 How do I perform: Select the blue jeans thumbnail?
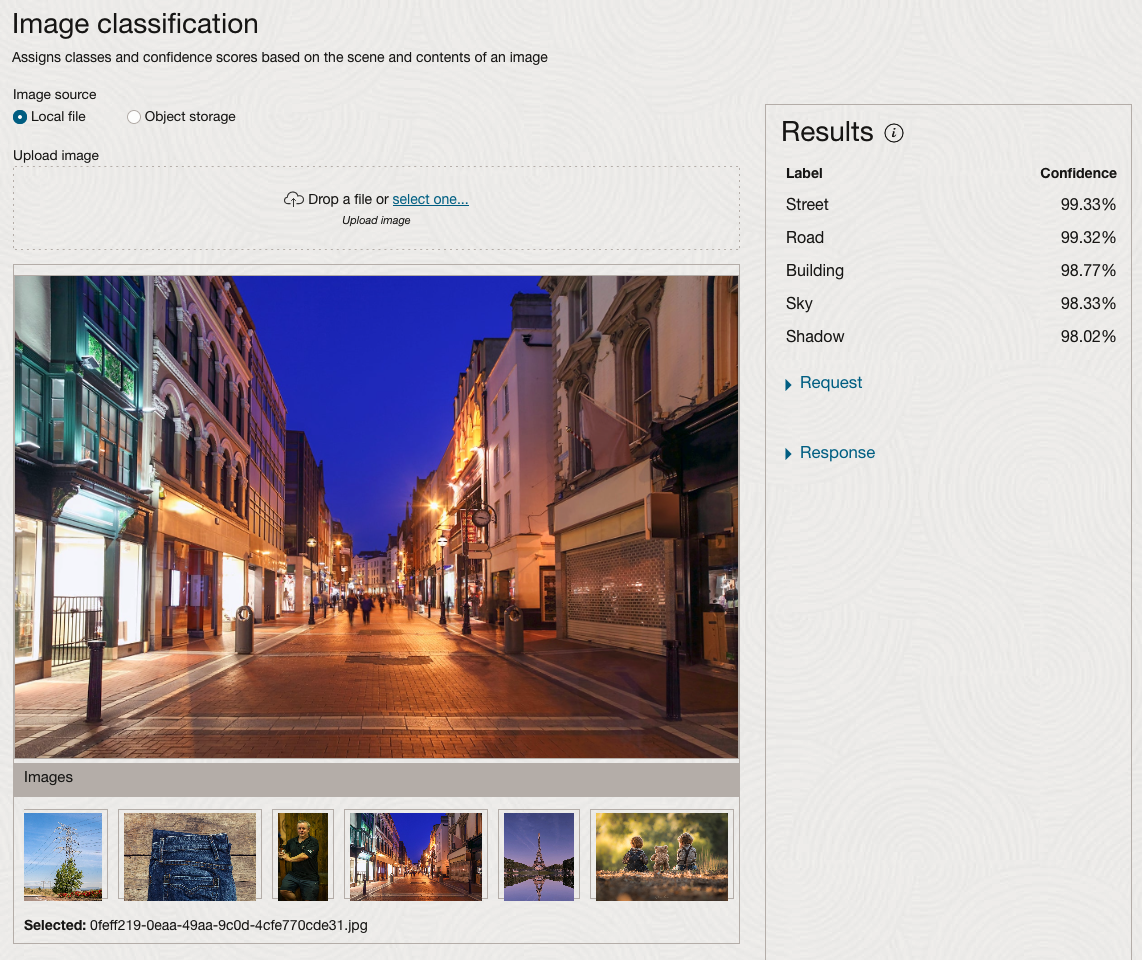click(190, 856)
